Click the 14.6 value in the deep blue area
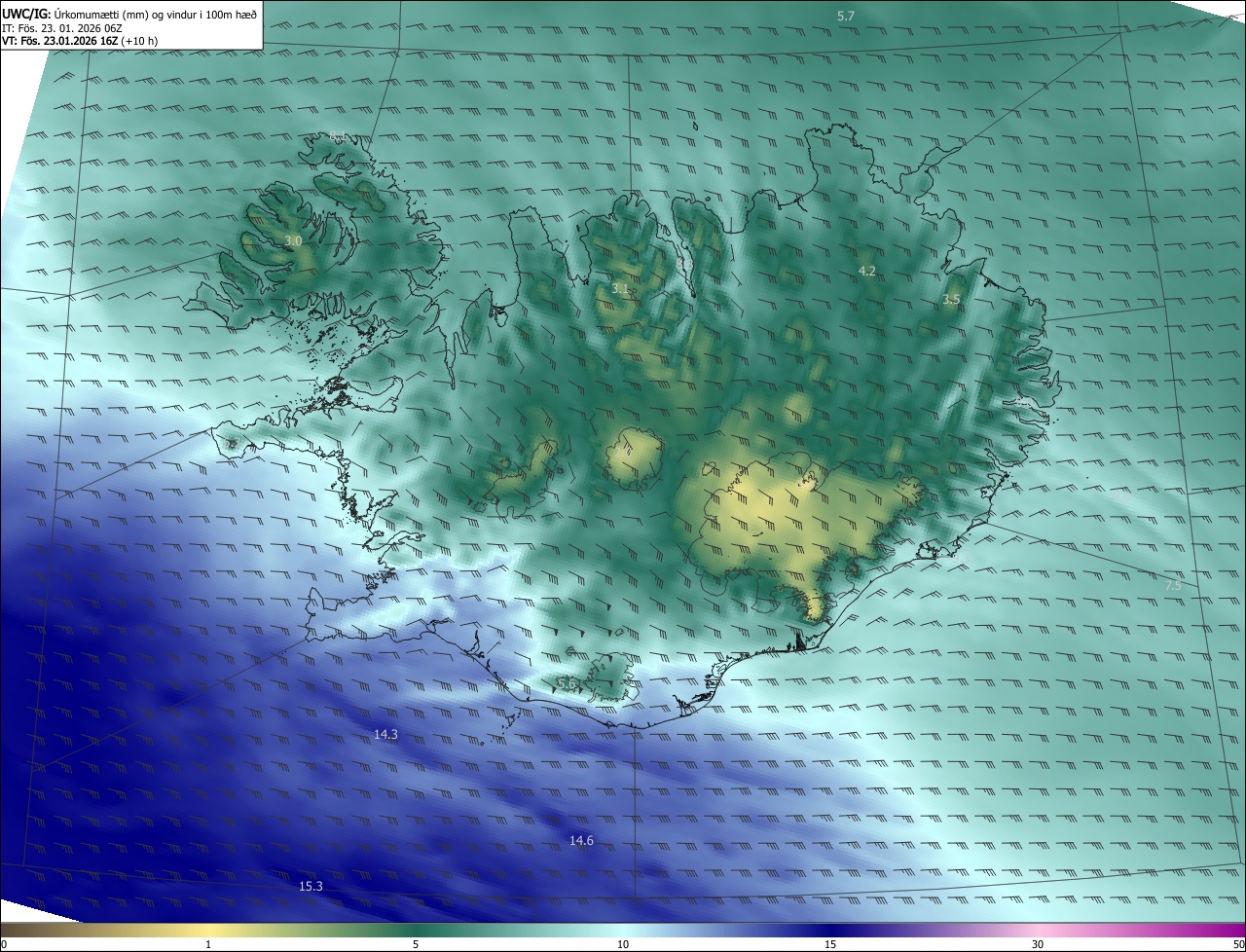 [581, 840]
